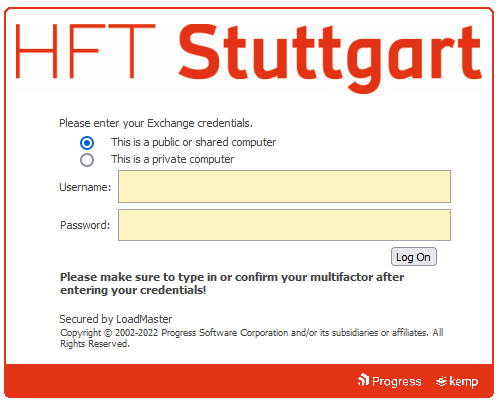Click the Progress logo icon in footer
Image resolution: width=499 pixels, height=401 pixels.
363,380
